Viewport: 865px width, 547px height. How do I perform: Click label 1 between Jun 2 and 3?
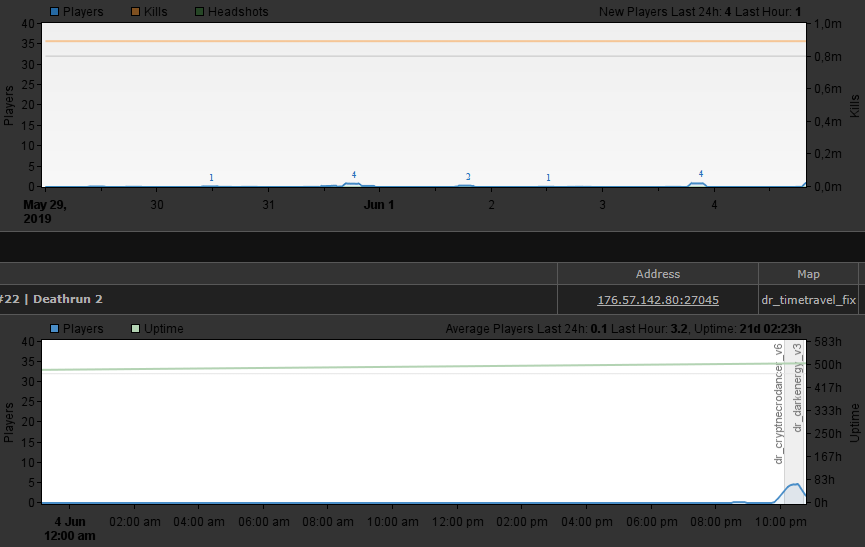(548, 177)
